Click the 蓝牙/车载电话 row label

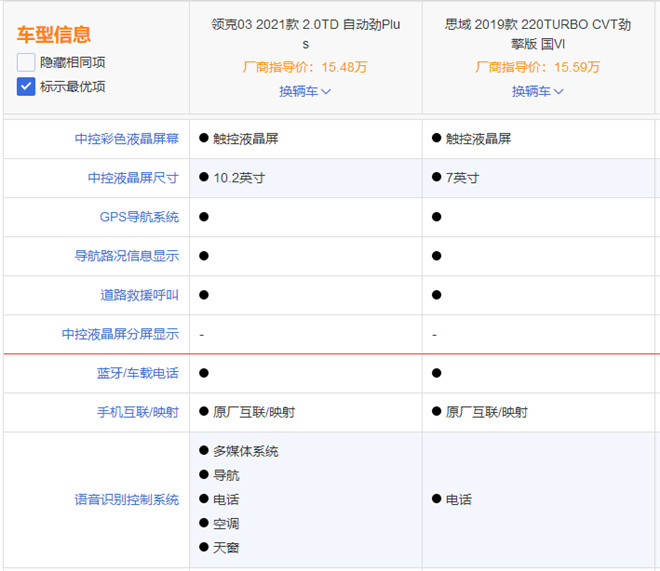[138, 373]
